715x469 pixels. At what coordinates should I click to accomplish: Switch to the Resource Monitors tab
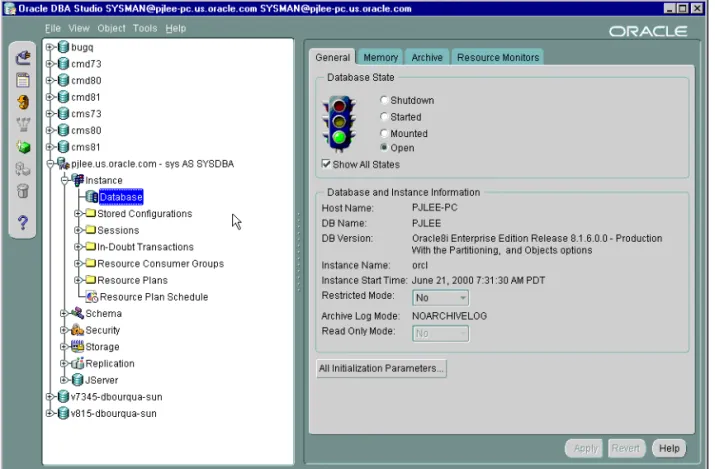coord(498,57)
